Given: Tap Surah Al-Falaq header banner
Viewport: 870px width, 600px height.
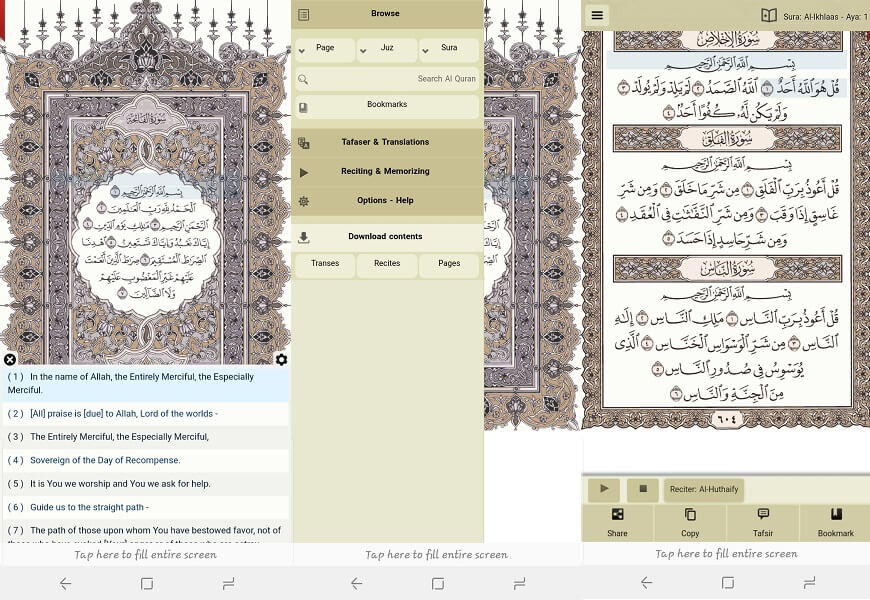Looking at the screenshot, I should point(727,139).
